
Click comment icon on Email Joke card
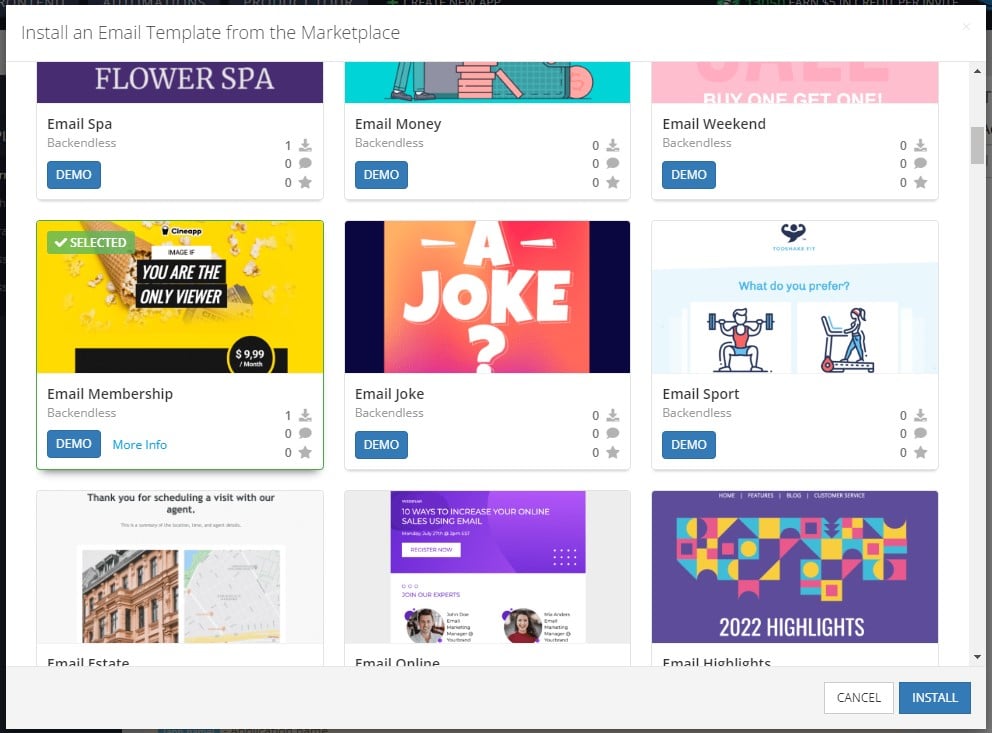coord(612,433)
